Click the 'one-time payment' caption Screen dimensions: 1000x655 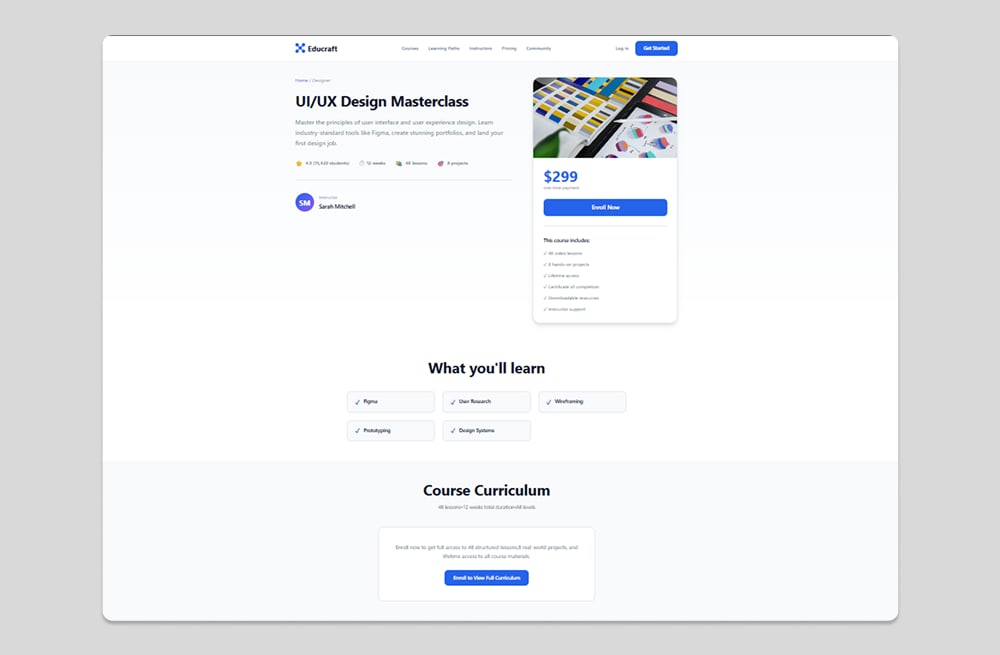coord(561,188)
